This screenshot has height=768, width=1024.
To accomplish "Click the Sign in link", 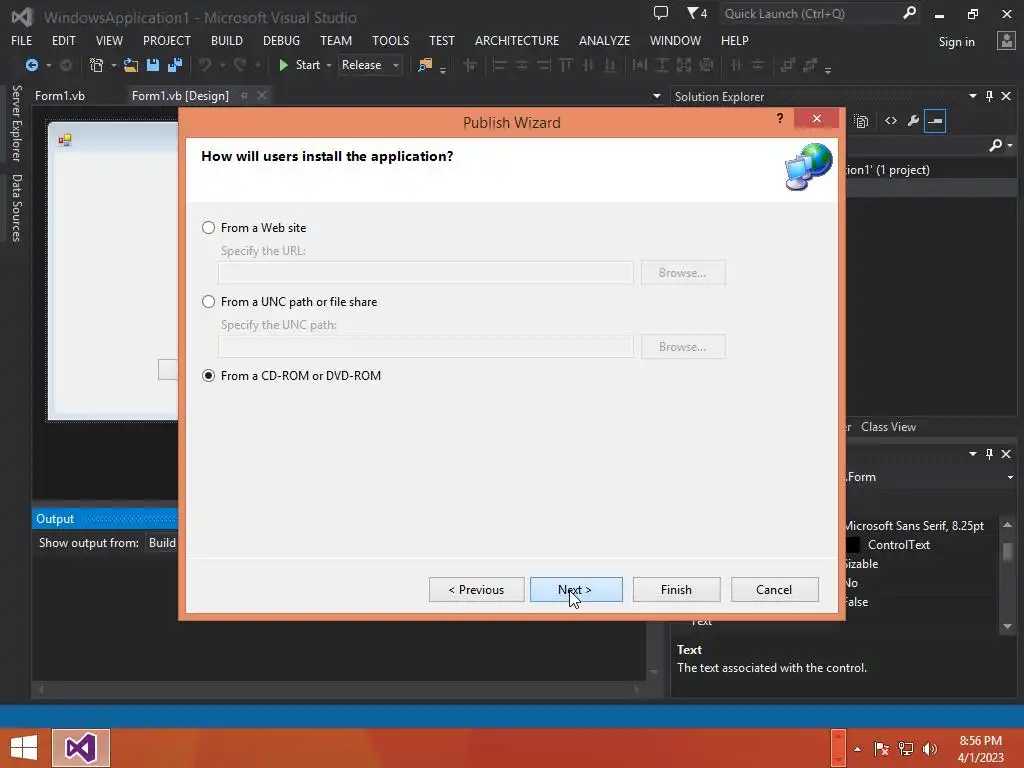I will click(956, 42).
